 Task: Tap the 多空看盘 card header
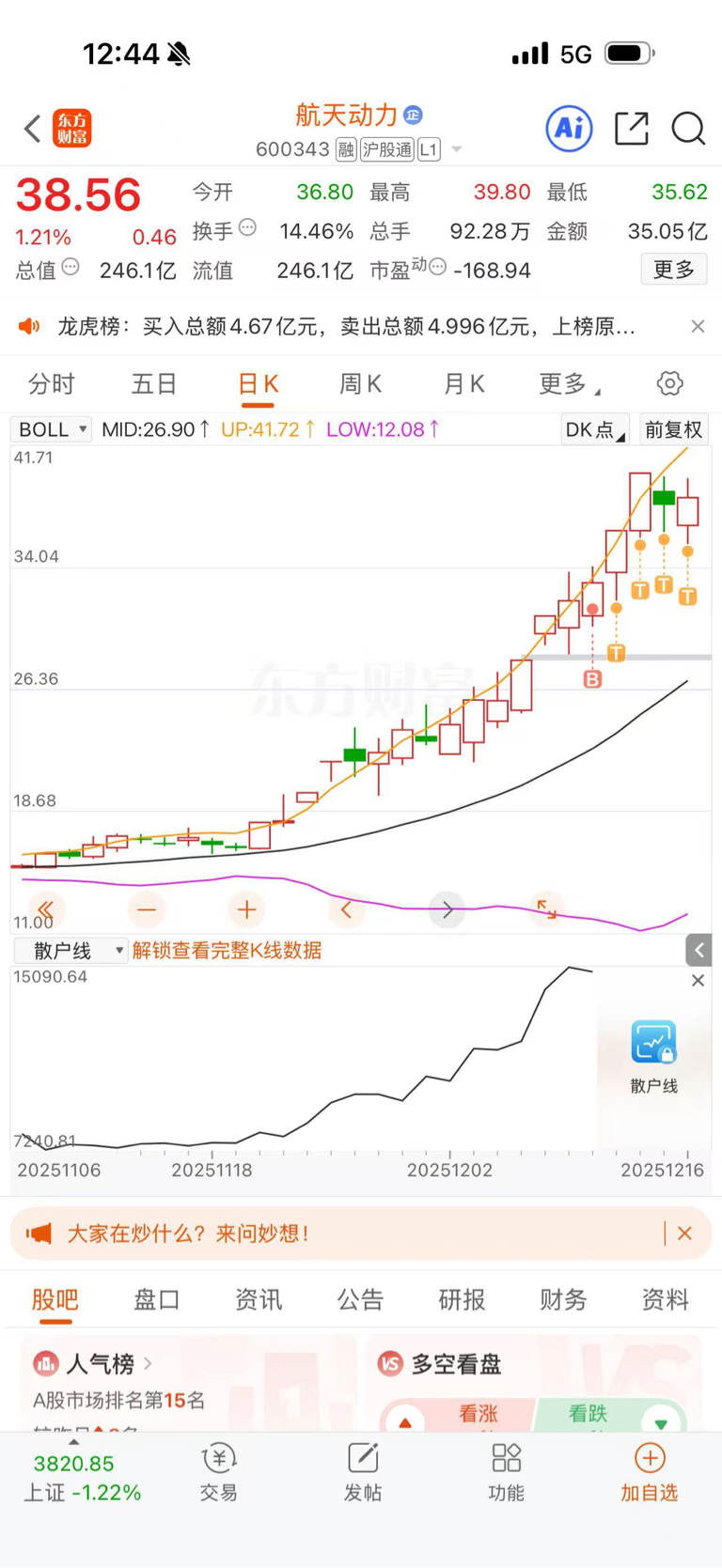(x=440, y=1363)
